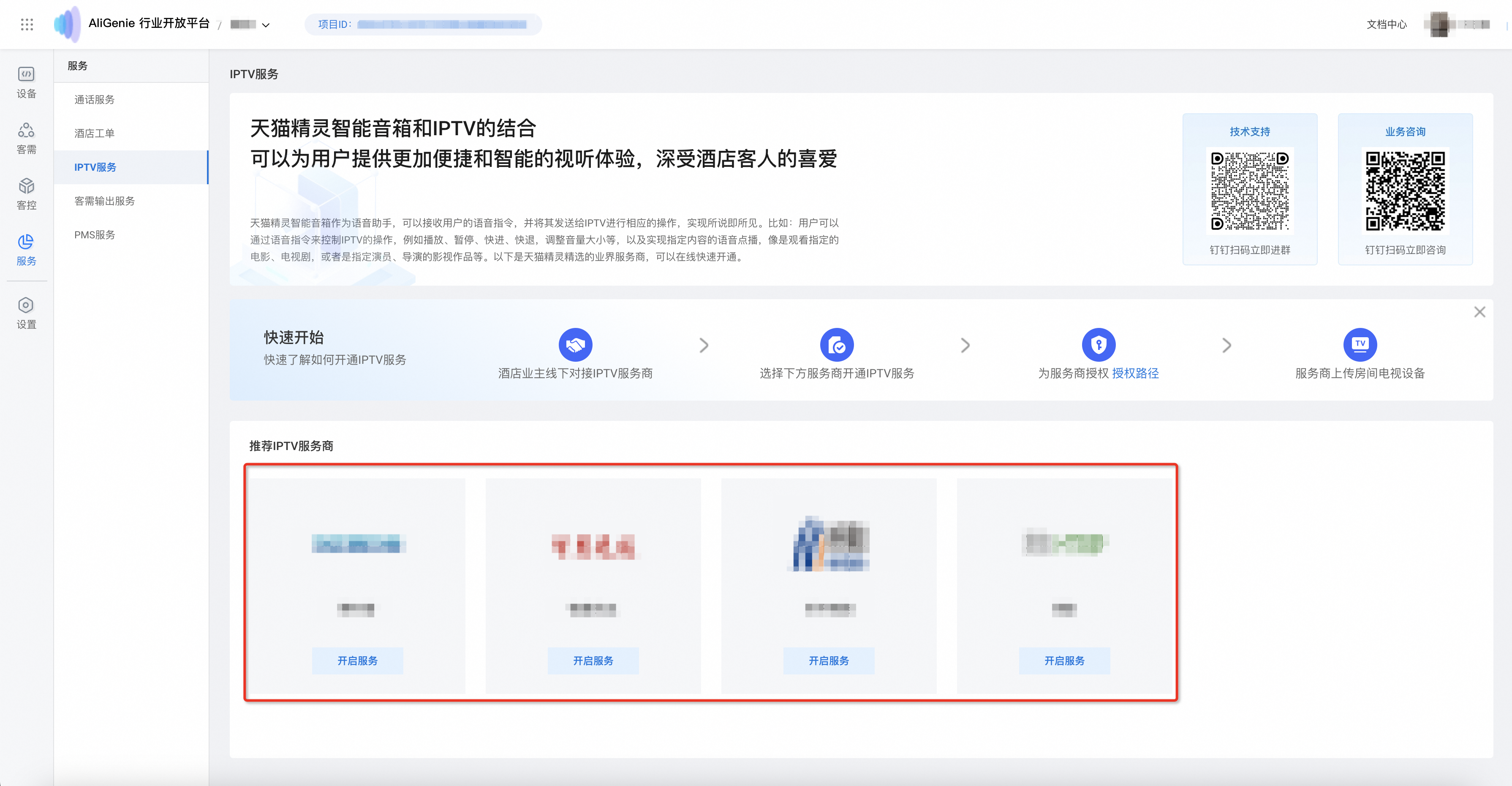Open 客需输出服务 menu item
The width and height of the screenshot is (1512, 786).
coord(104,201)
